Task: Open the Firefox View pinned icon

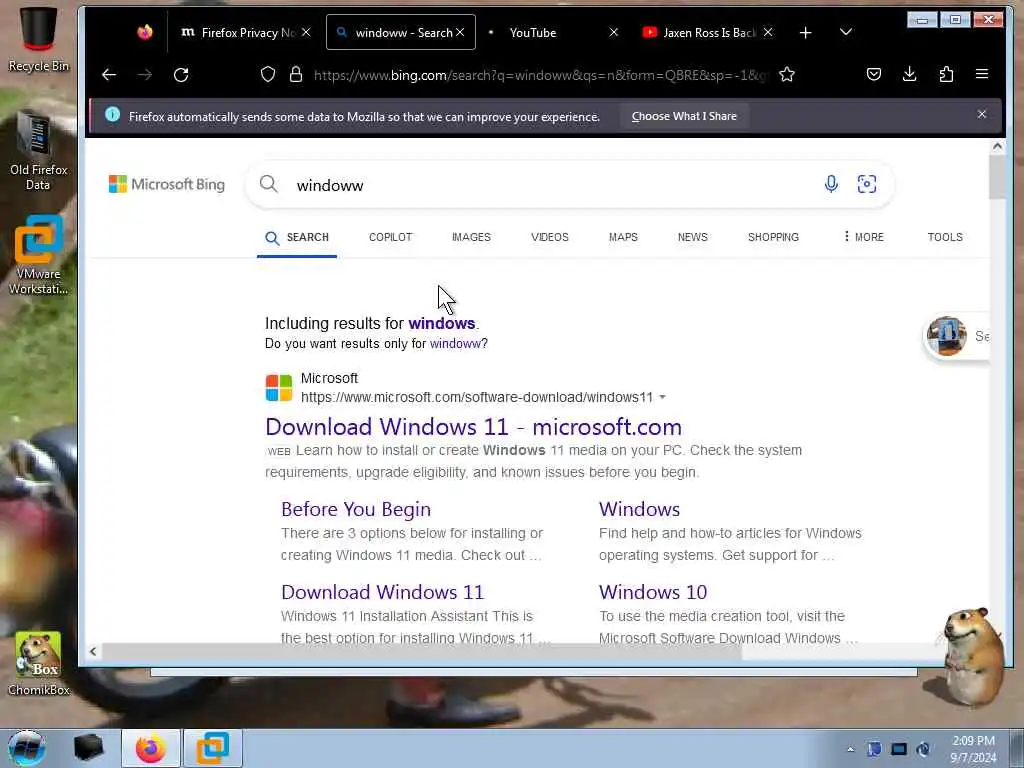Action: pyautogui.click(x=145, y=32)
